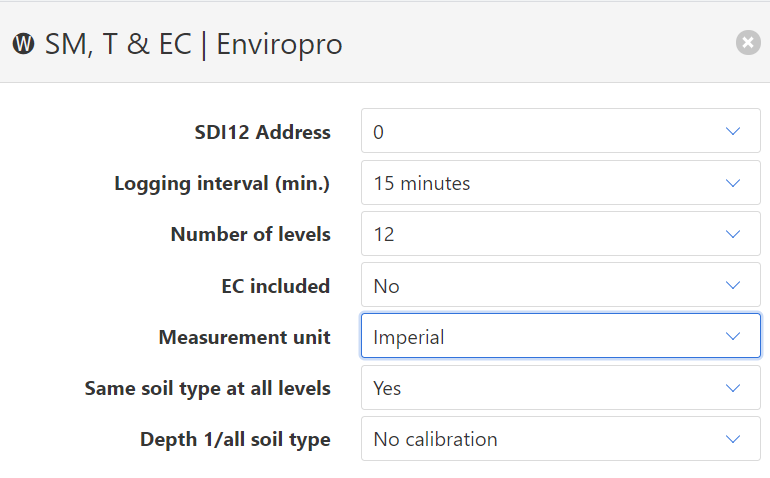Click the chevron arrow beside No calibration
The width and height of the screenshot is (770, 478).
point(733,439)
